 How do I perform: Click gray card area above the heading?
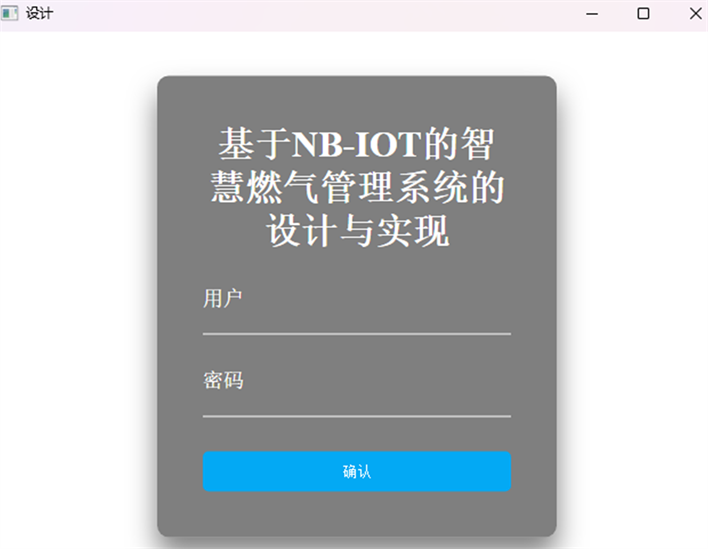357,99
